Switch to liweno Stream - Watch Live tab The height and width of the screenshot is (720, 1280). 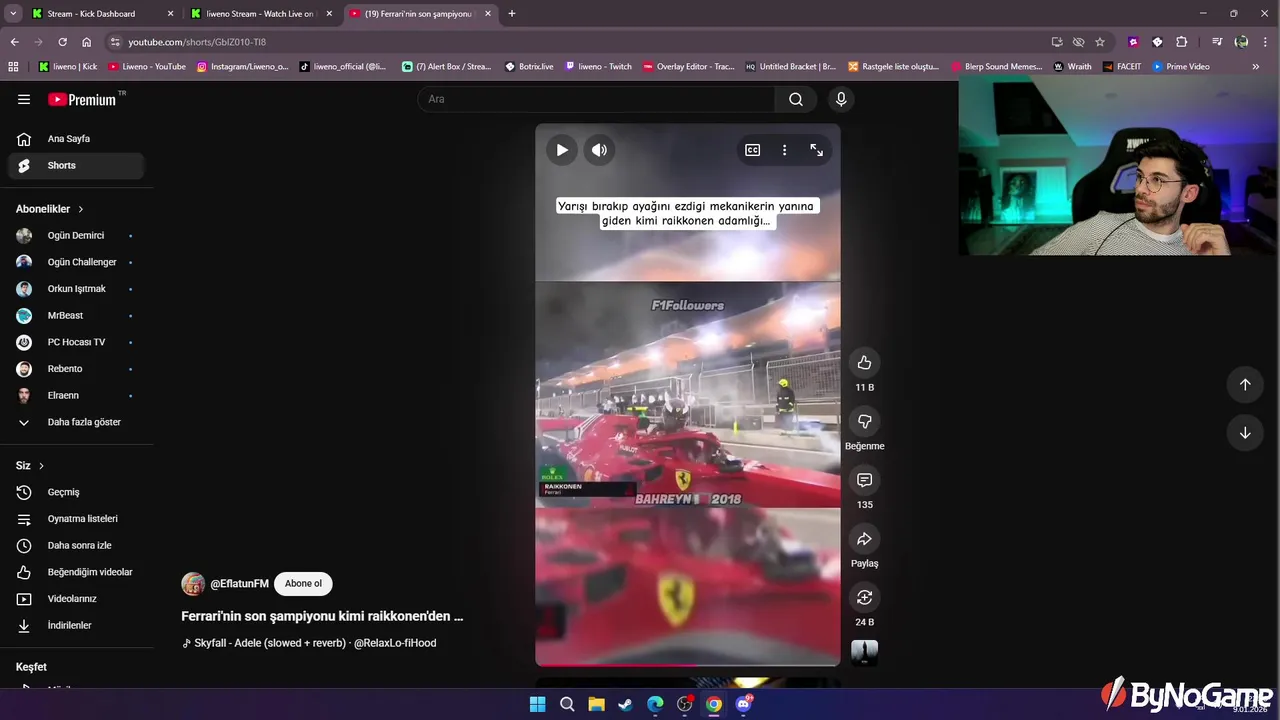point(260,14)
